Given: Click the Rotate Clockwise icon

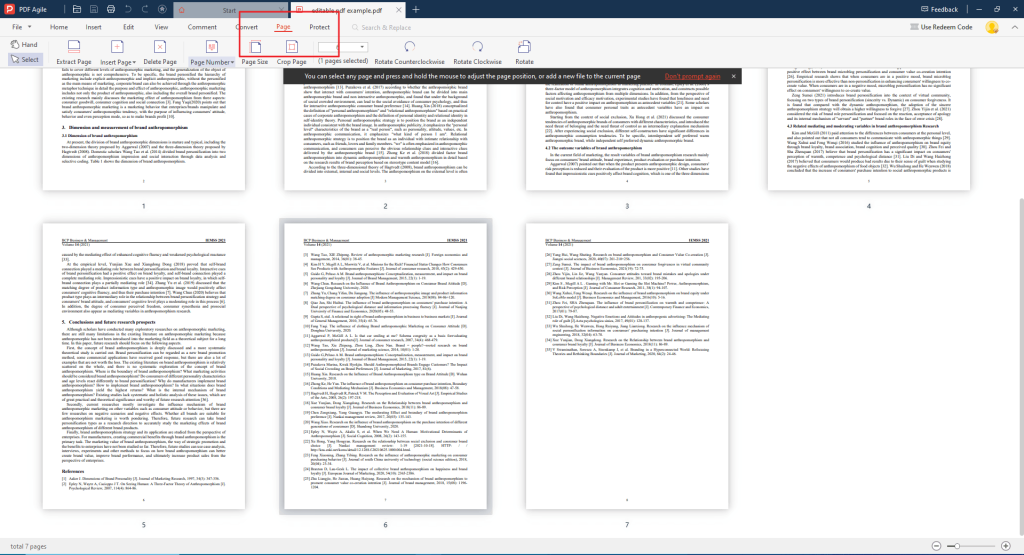Looking at the screenshot, I should point(477,47).
